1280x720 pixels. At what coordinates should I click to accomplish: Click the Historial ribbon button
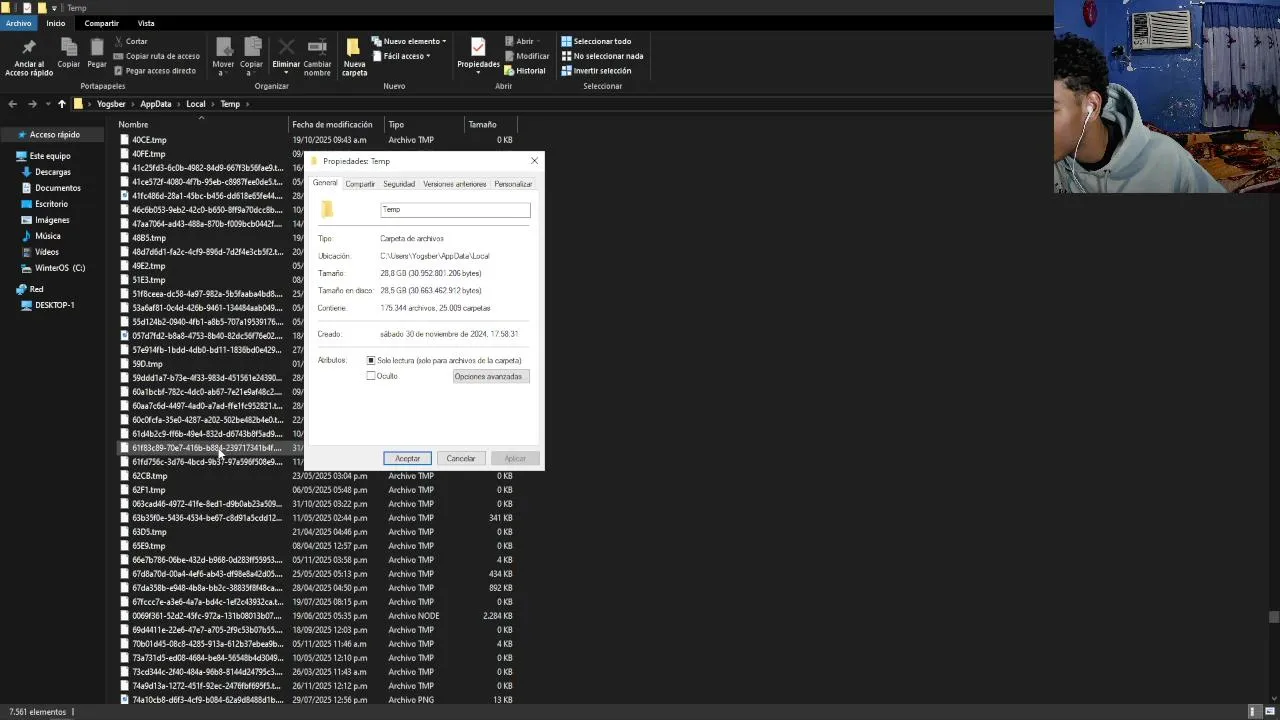pyautogui.click(x=525, y=71)
